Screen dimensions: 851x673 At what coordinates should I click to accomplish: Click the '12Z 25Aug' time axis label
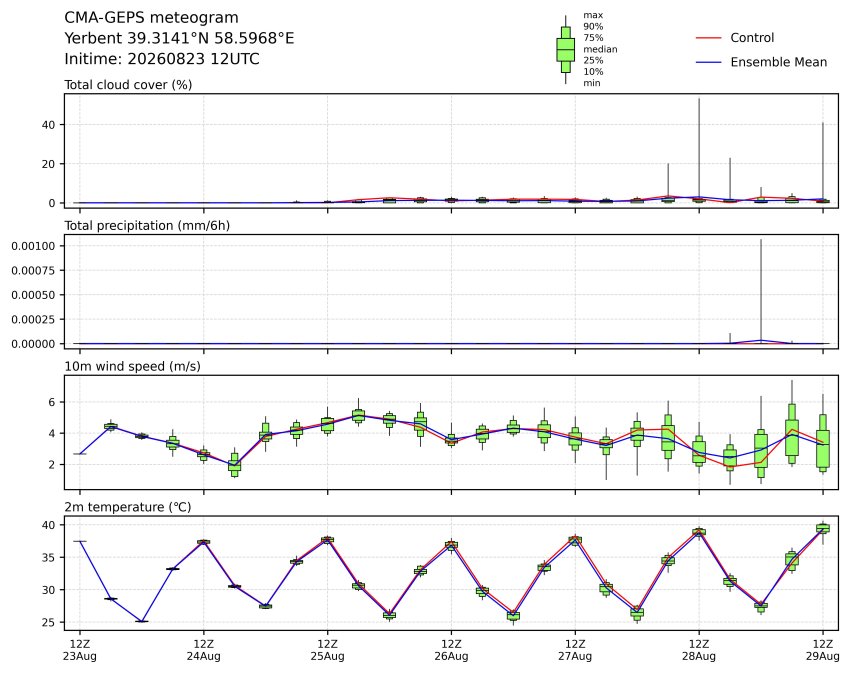(327, 650)
